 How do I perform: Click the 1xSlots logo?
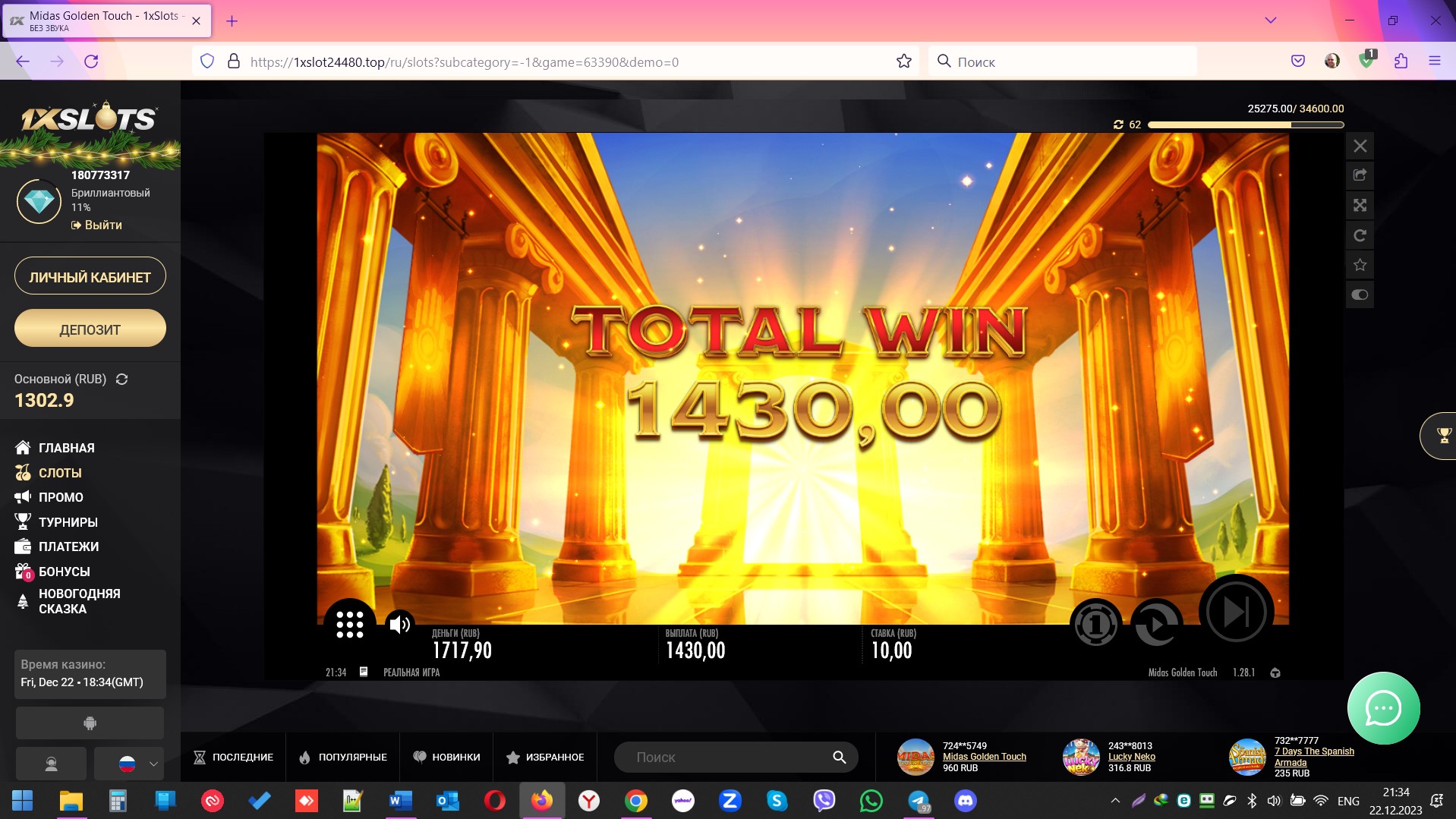[x=90, y=119]
